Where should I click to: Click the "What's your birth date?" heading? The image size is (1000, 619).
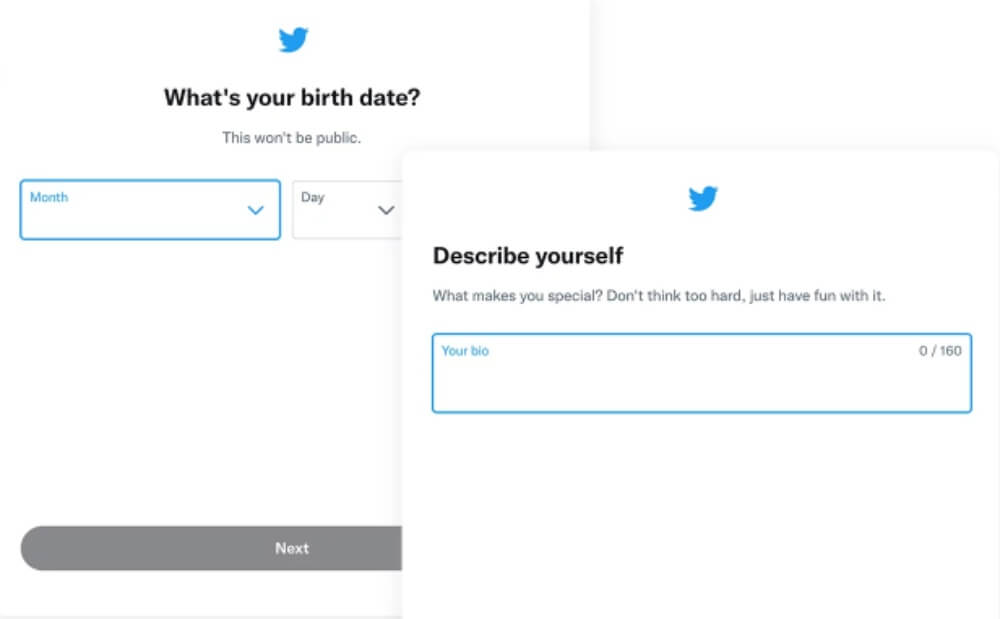[292, 98]
